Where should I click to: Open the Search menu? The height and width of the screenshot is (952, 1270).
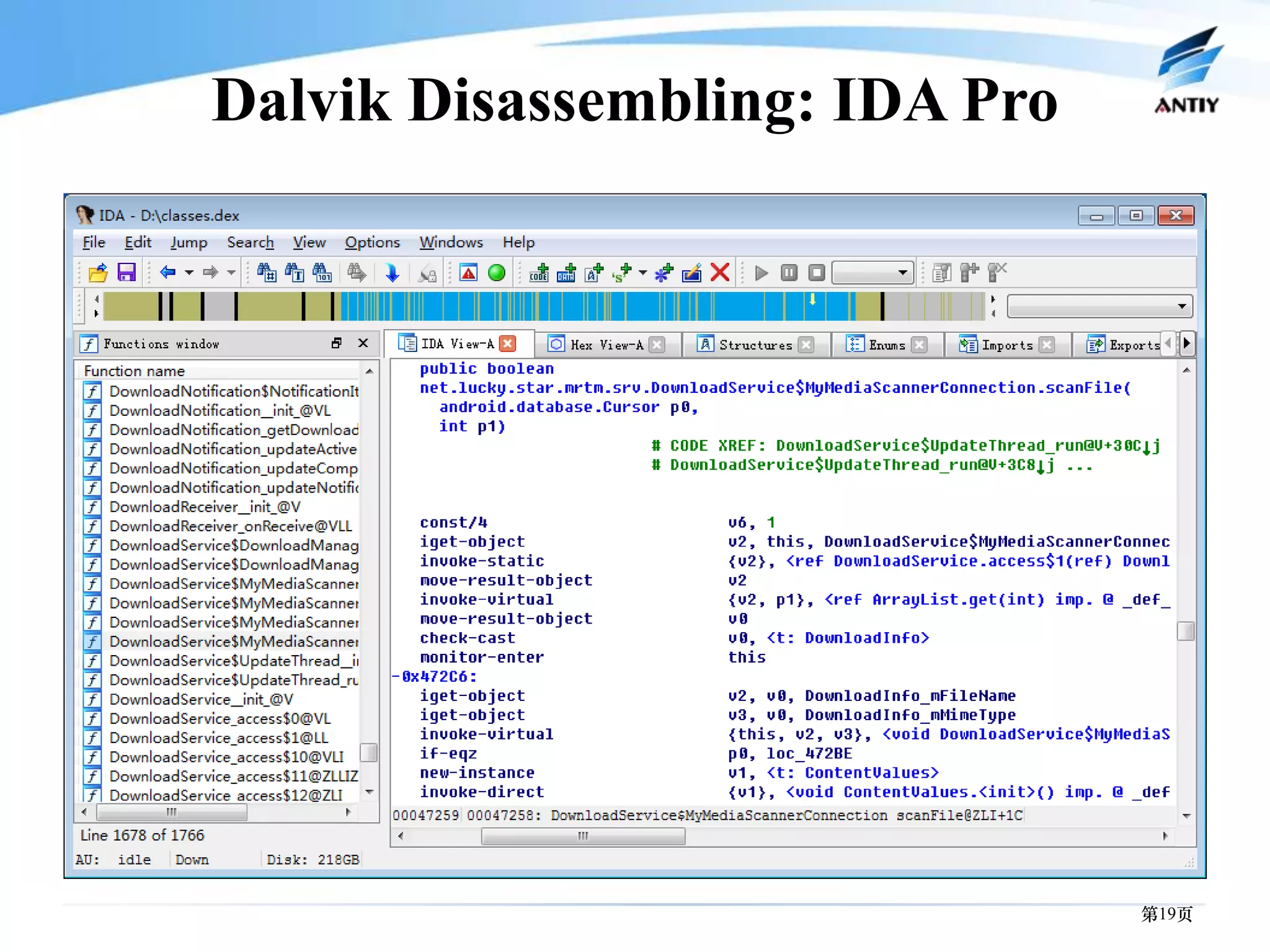[250, 242]
